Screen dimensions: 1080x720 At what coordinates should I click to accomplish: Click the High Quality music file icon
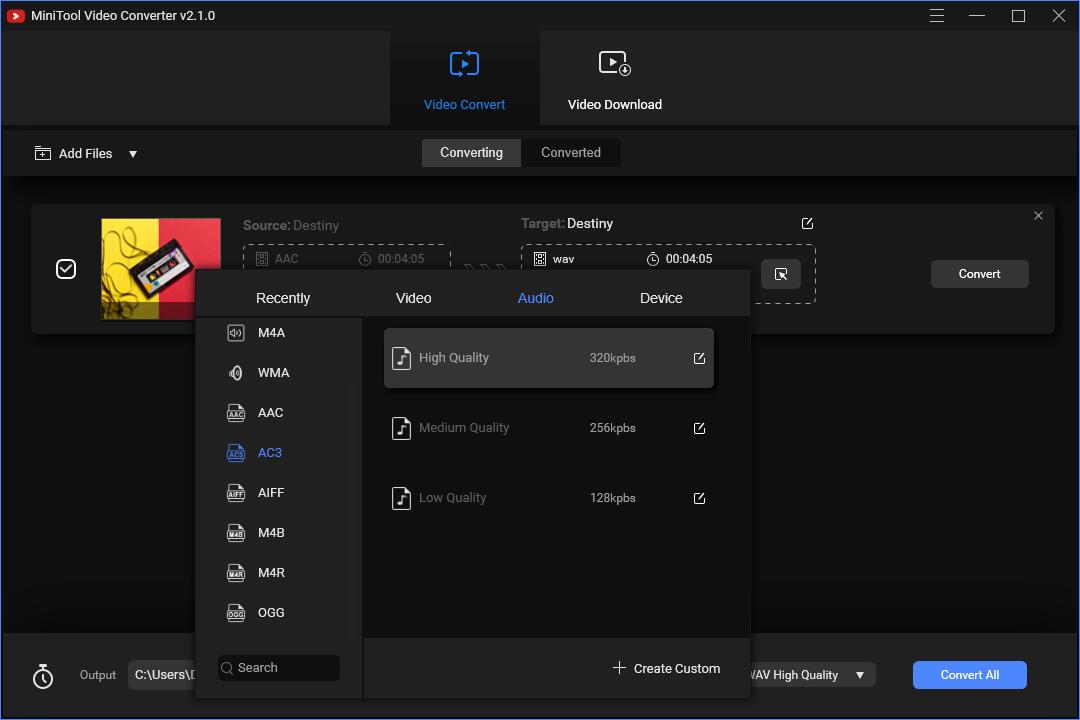(401, 358)
